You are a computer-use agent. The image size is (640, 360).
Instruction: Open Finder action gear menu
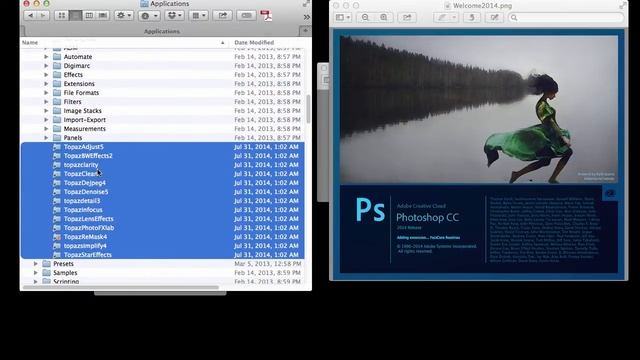[x=124, y=16]
